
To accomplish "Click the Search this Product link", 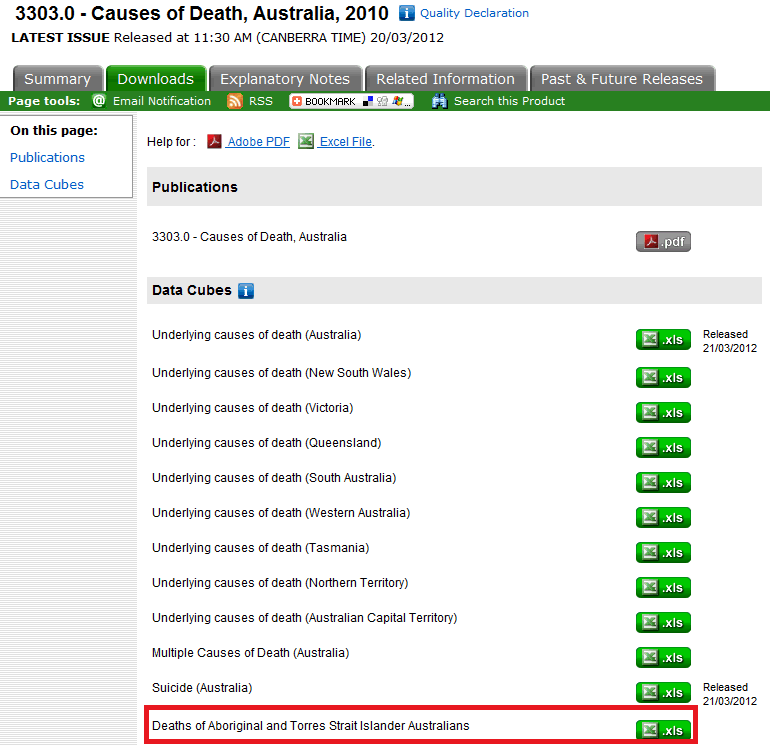I will 509,101.
